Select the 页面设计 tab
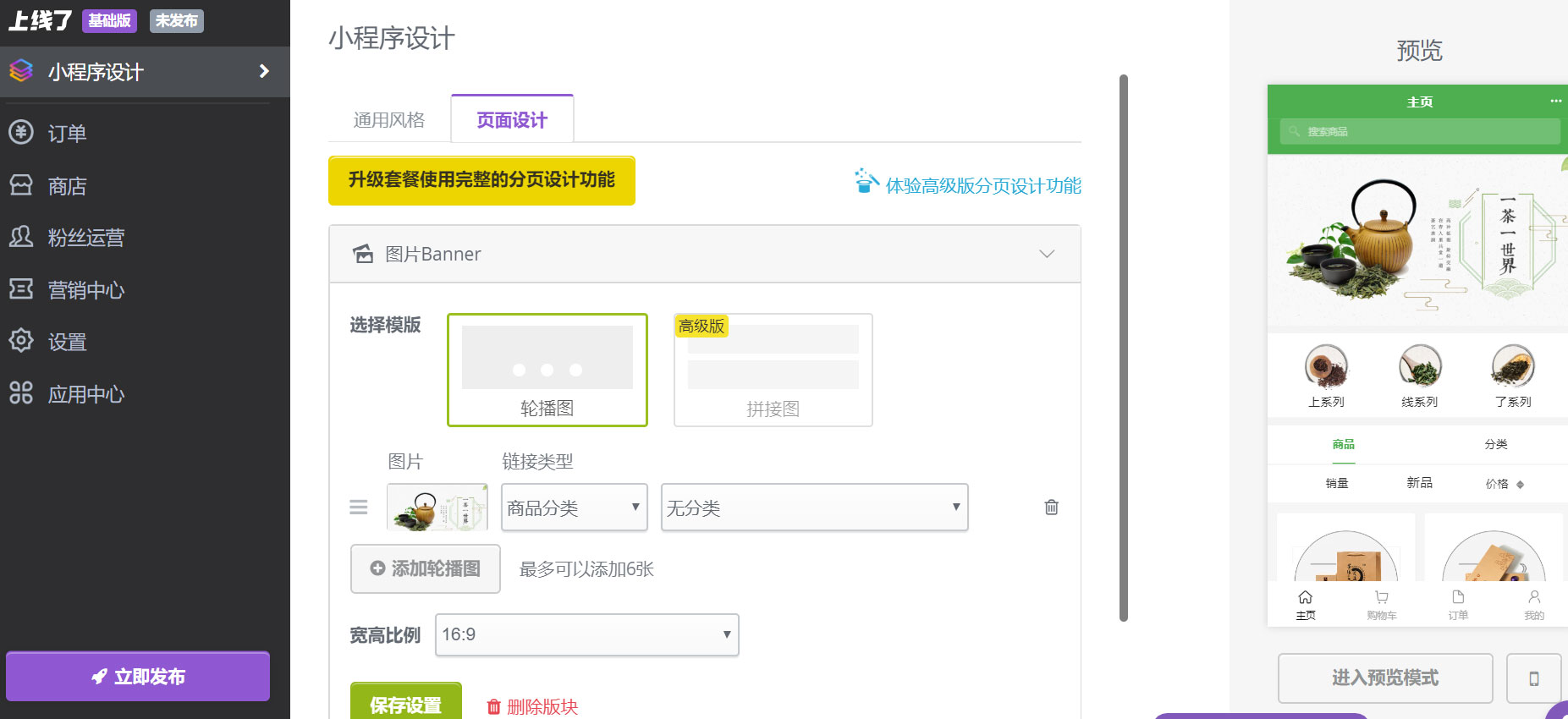This screenshot has width=1568, height=719. (512, 119)
